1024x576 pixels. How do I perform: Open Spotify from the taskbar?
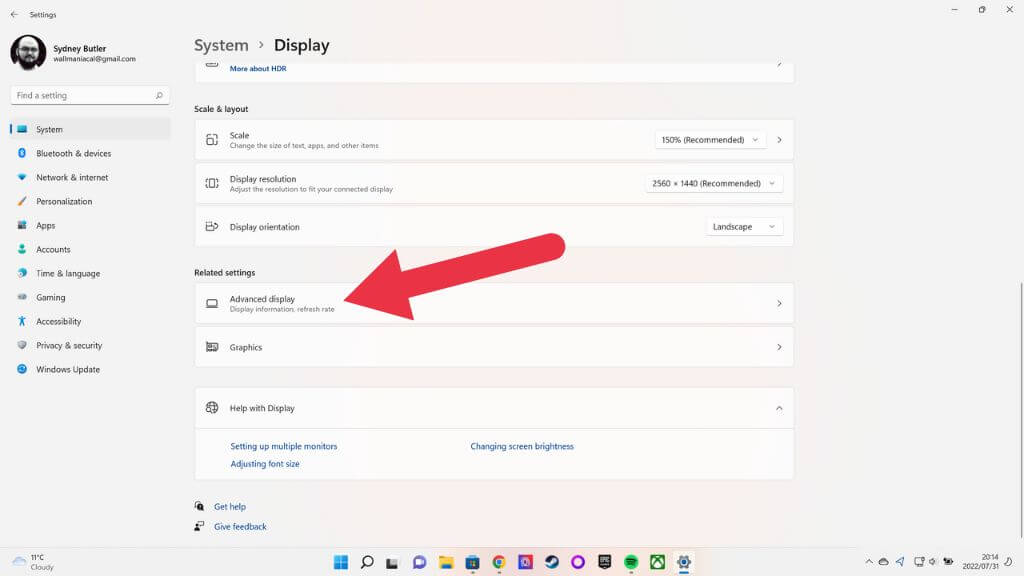pos(630,562)
